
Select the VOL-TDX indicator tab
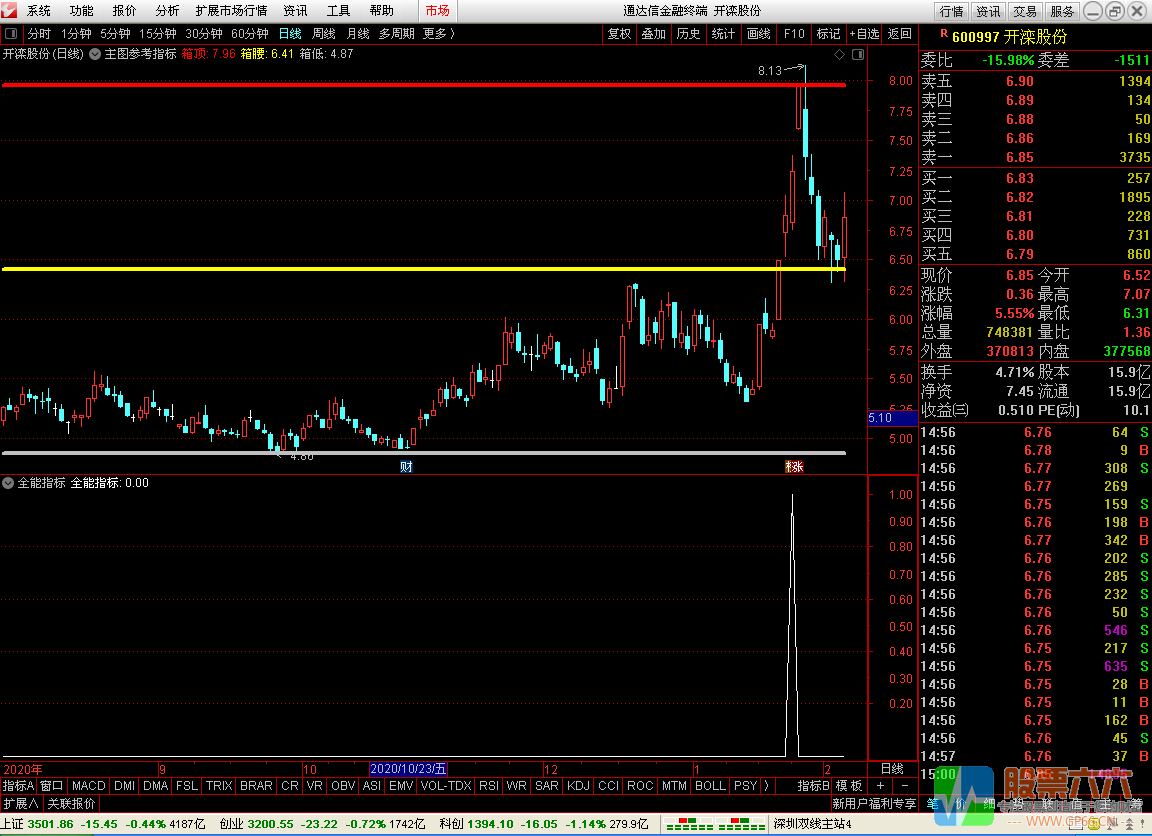446,785
